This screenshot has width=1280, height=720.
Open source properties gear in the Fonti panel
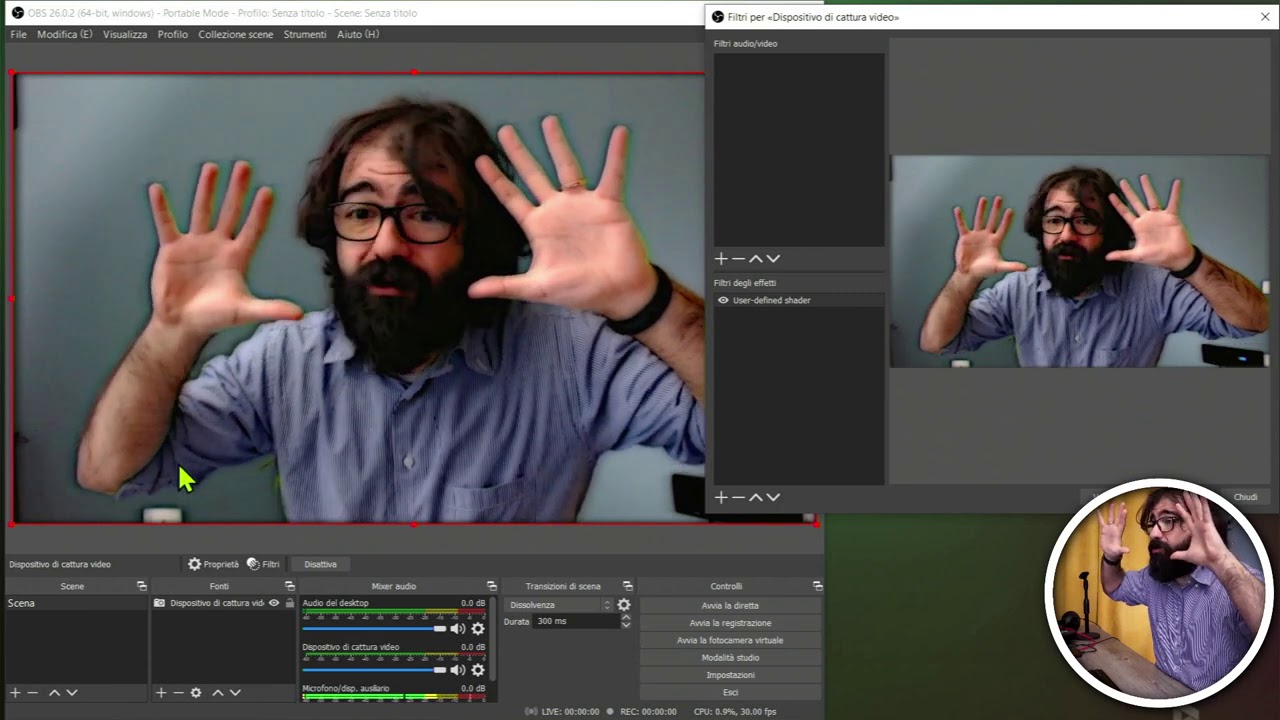point(196,692)
